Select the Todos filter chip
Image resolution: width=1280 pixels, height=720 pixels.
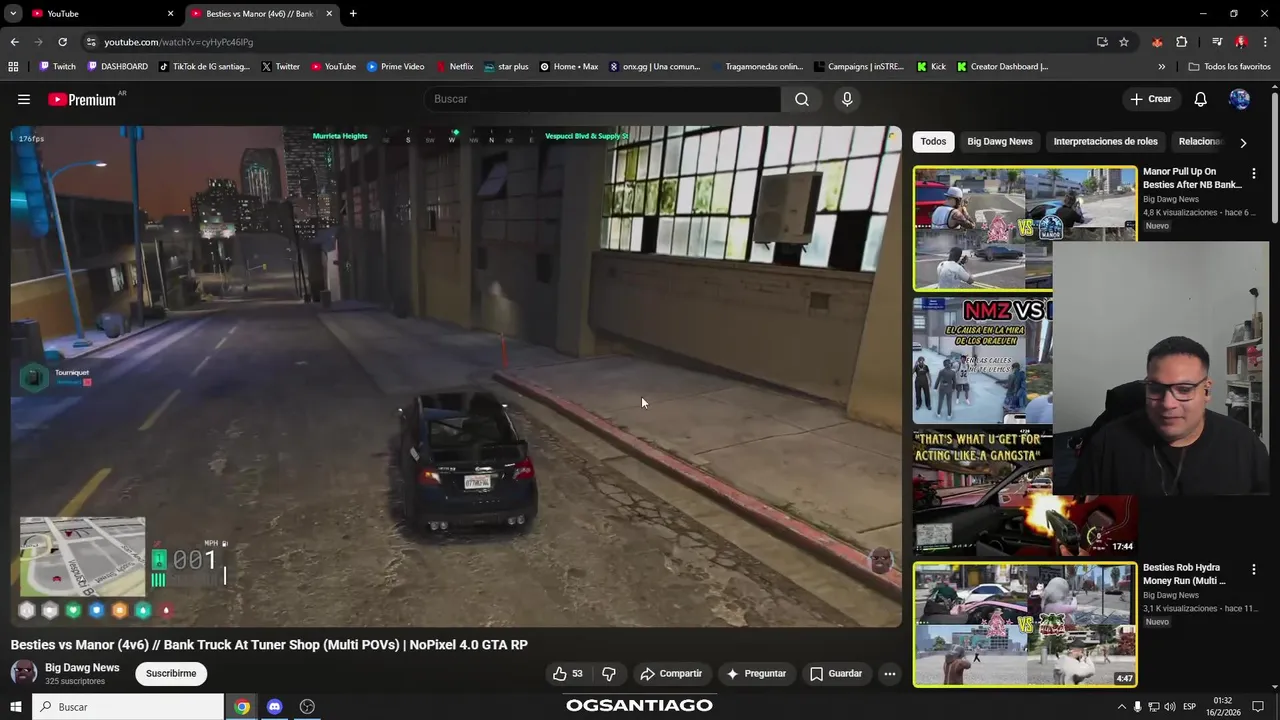point(933,142)
